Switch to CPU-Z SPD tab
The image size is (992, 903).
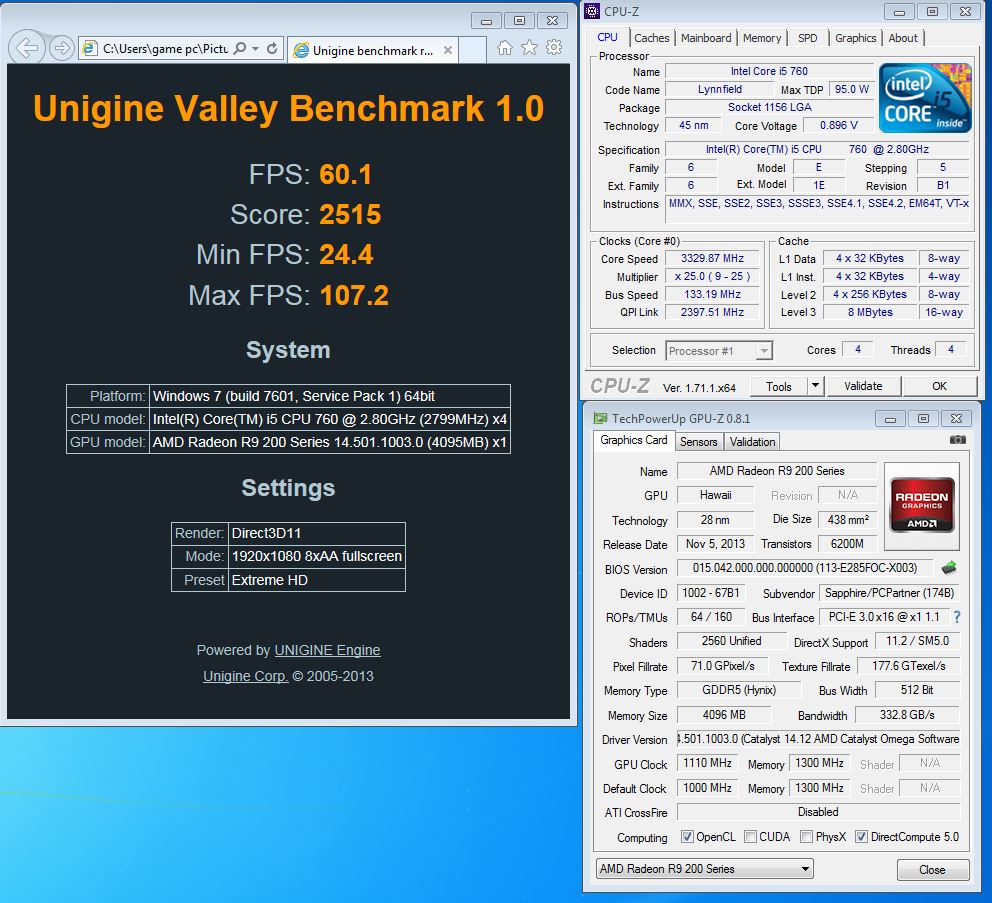(x=807, y=38)
